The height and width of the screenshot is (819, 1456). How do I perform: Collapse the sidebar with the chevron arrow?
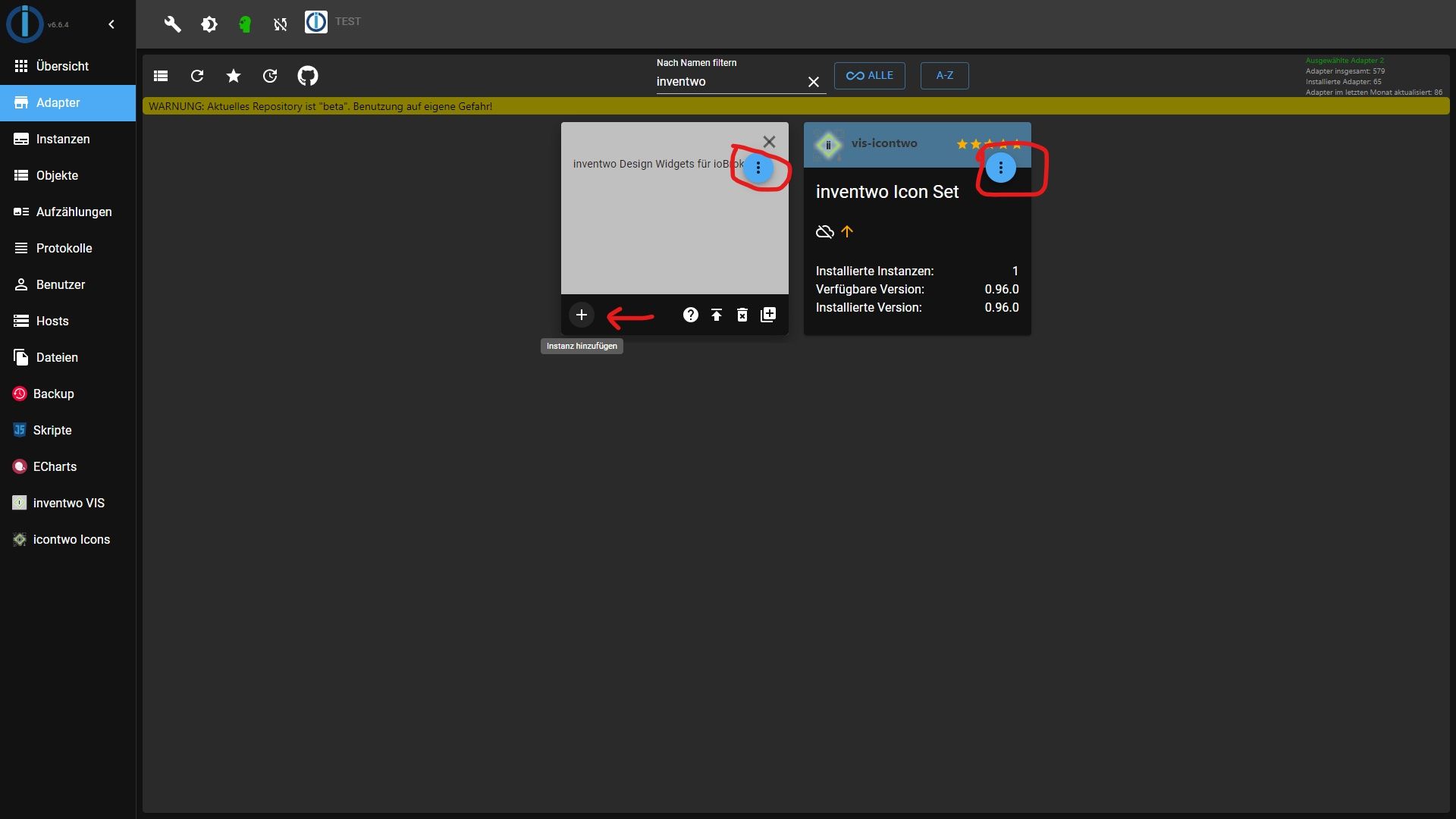111,24
